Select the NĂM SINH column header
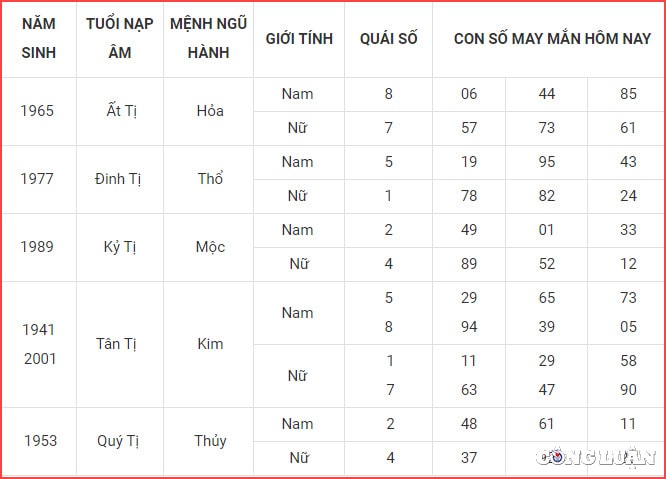This screenshot has height=479, width=666. (x=39, y=38)
